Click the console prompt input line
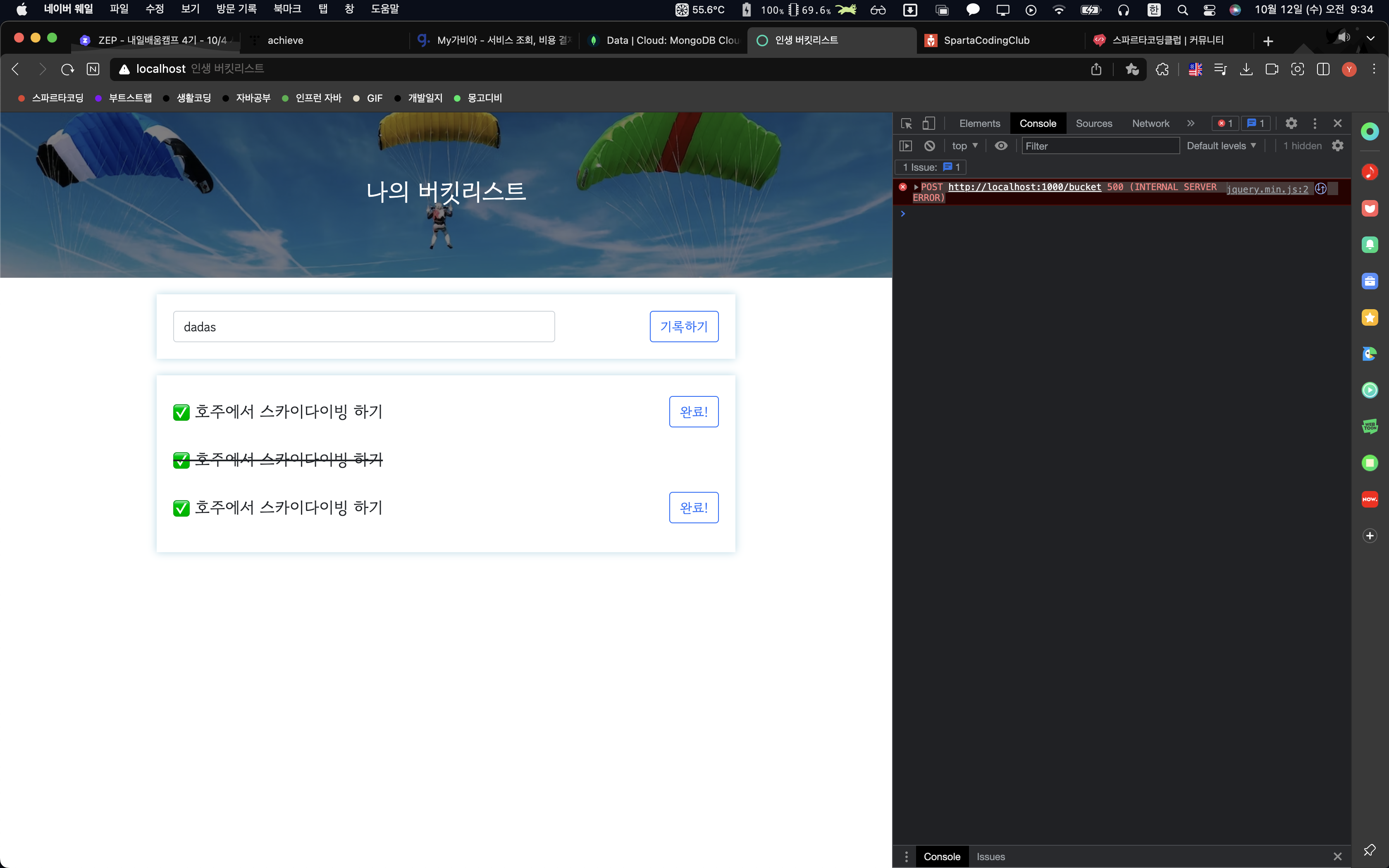The height and width of the screenshot is (868, 1389). point(1125,214)
